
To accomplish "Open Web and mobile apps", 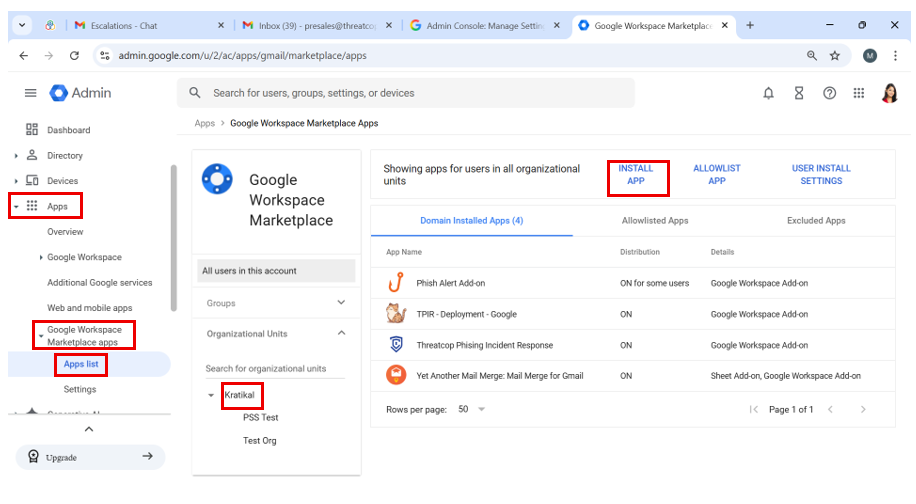I will [x=90, y=308].
